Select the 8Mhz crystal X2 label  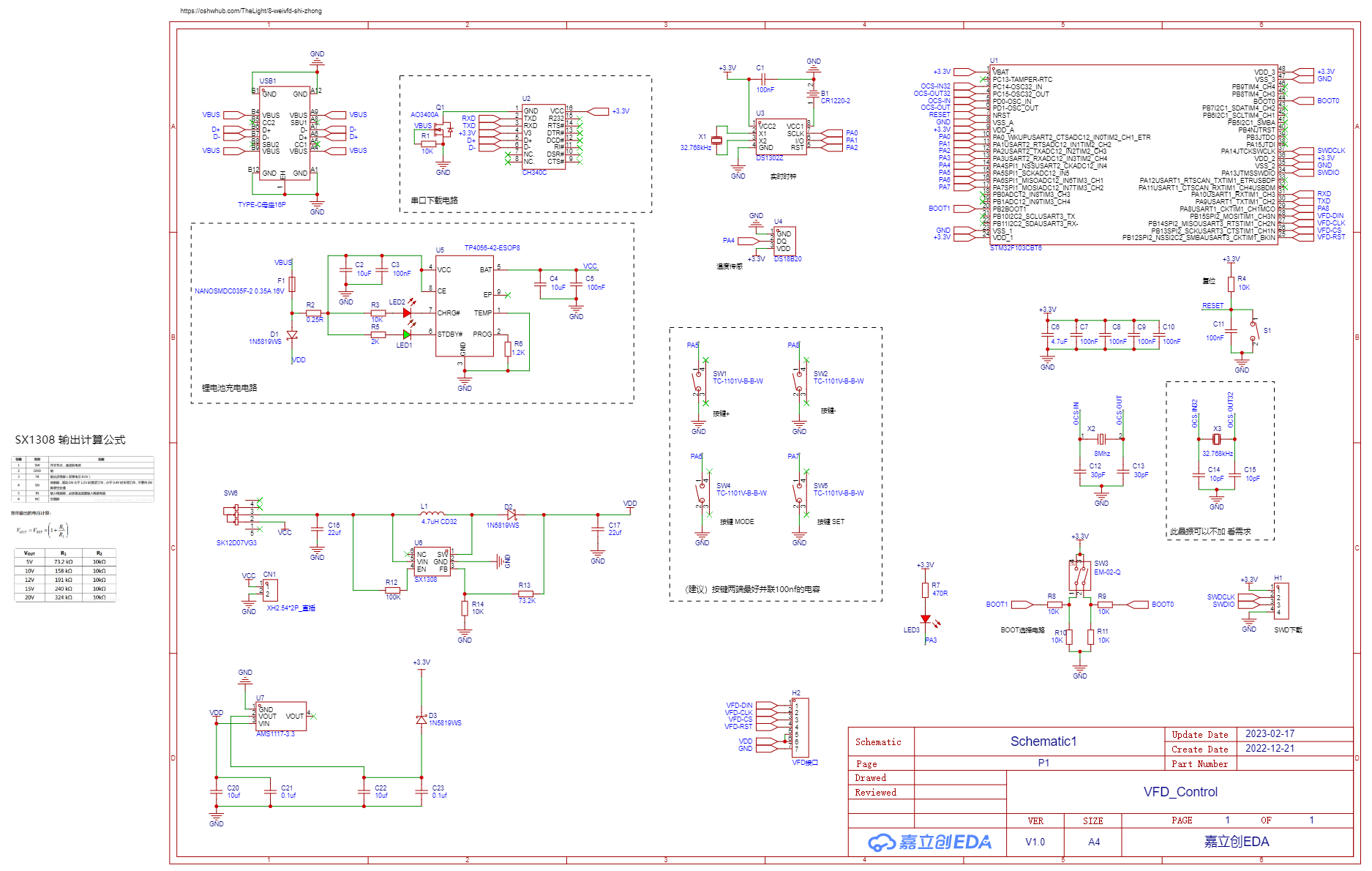(x=1102, y=454)
